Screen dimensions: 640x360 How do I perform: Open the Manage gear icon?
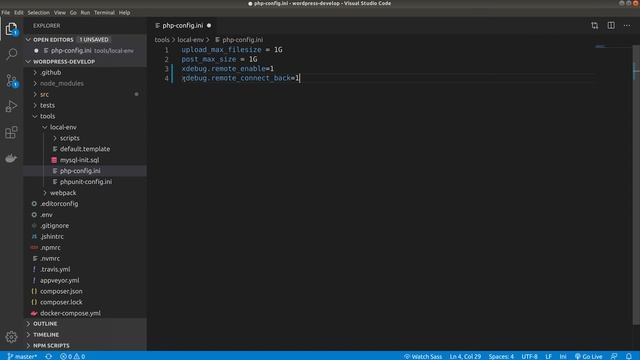point(11,337)
